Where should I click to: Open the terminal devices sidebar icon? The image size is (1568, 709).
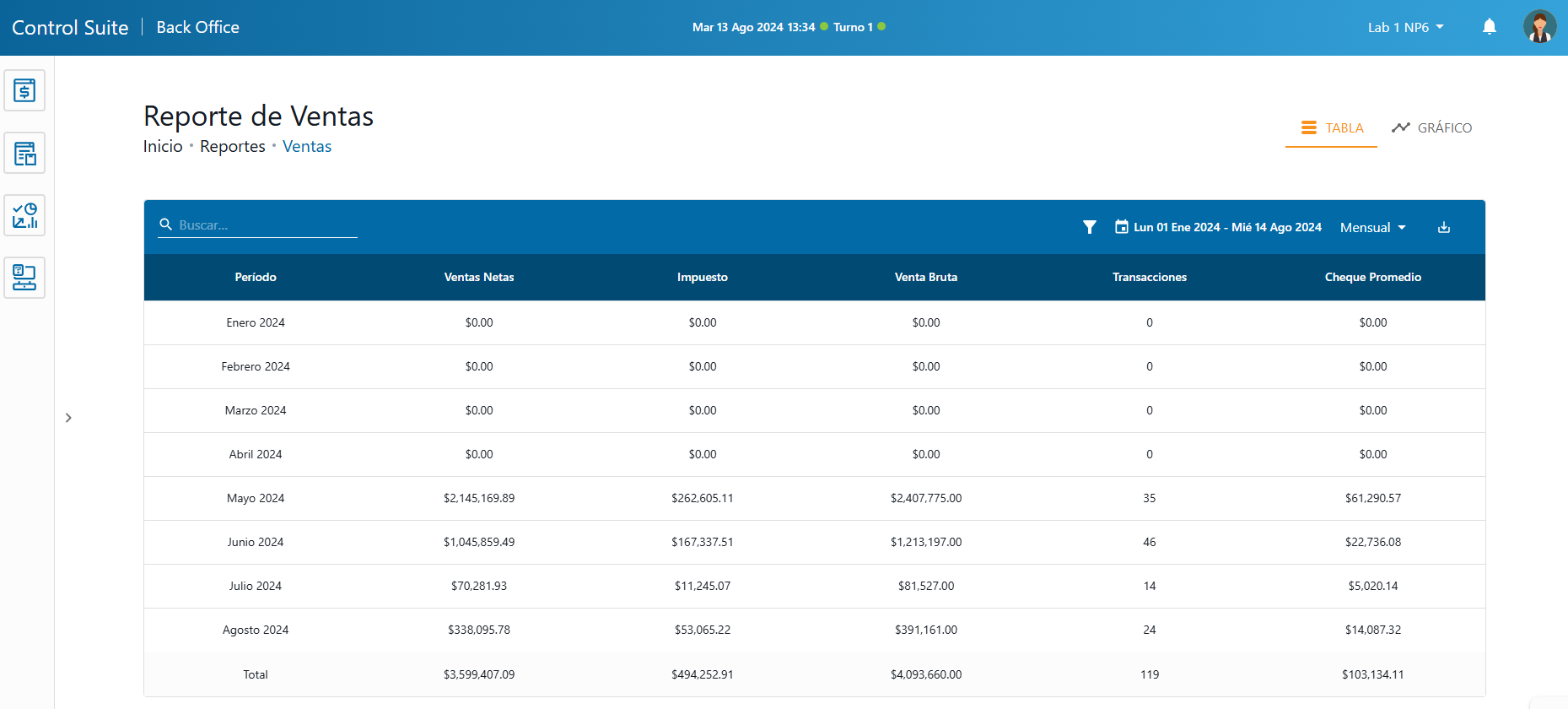[24, 278]
